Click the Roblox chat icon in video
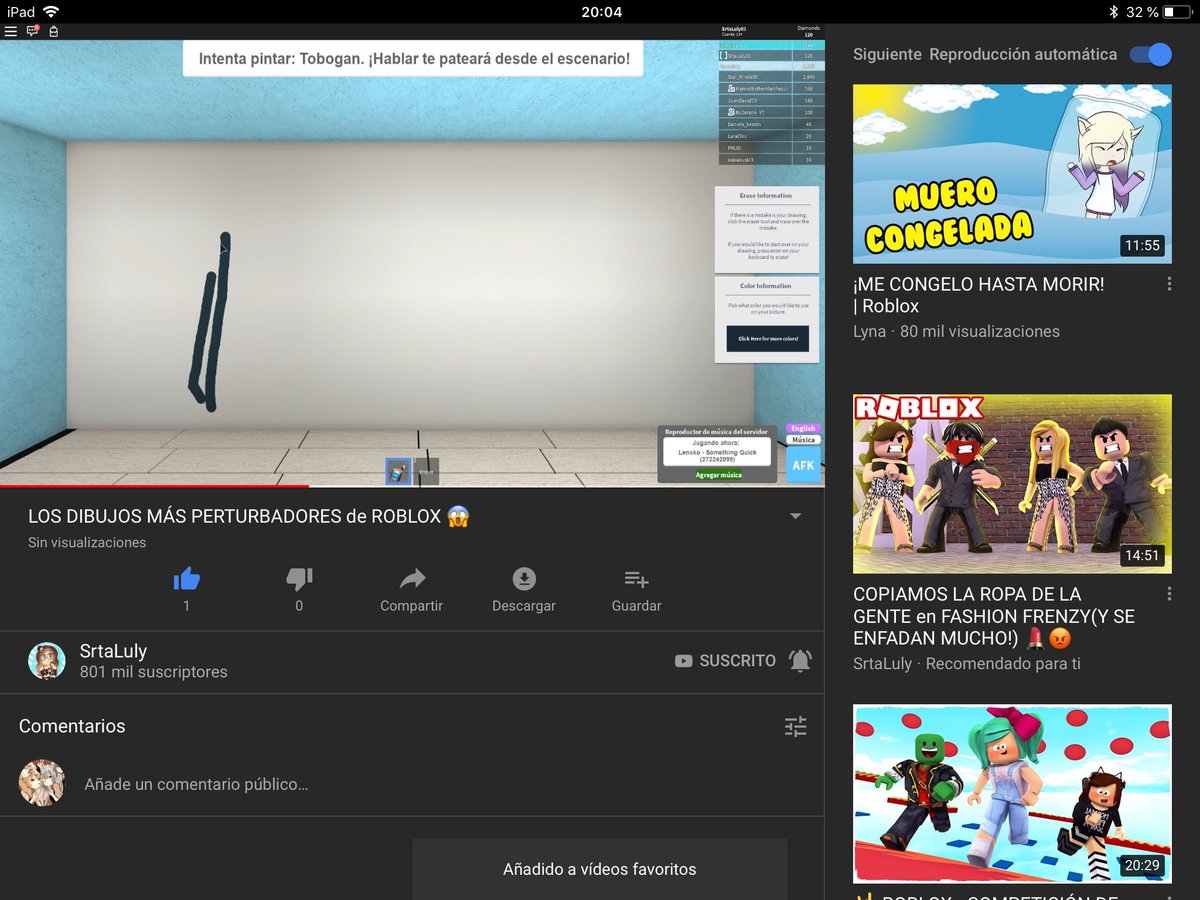Screen dimensions: 1200x900 (x=33, y=31)
